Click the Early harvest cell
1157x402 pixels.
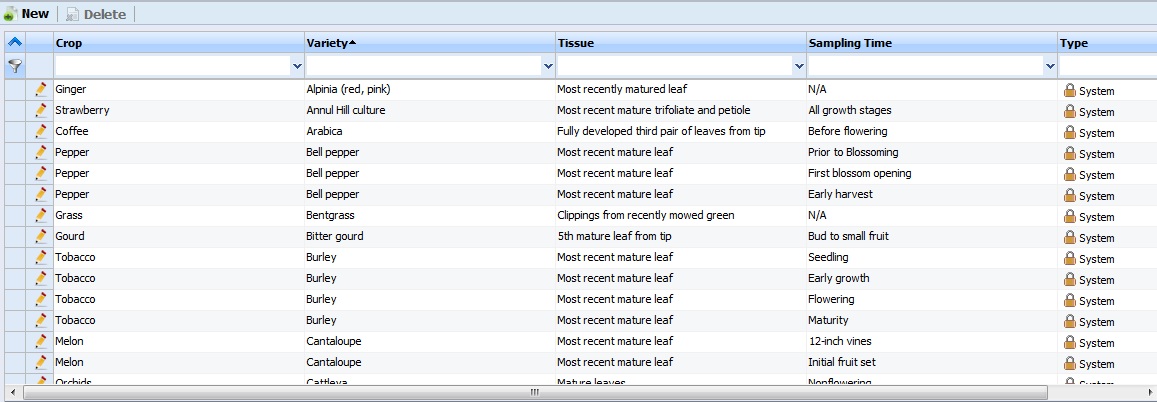point(931,195)
